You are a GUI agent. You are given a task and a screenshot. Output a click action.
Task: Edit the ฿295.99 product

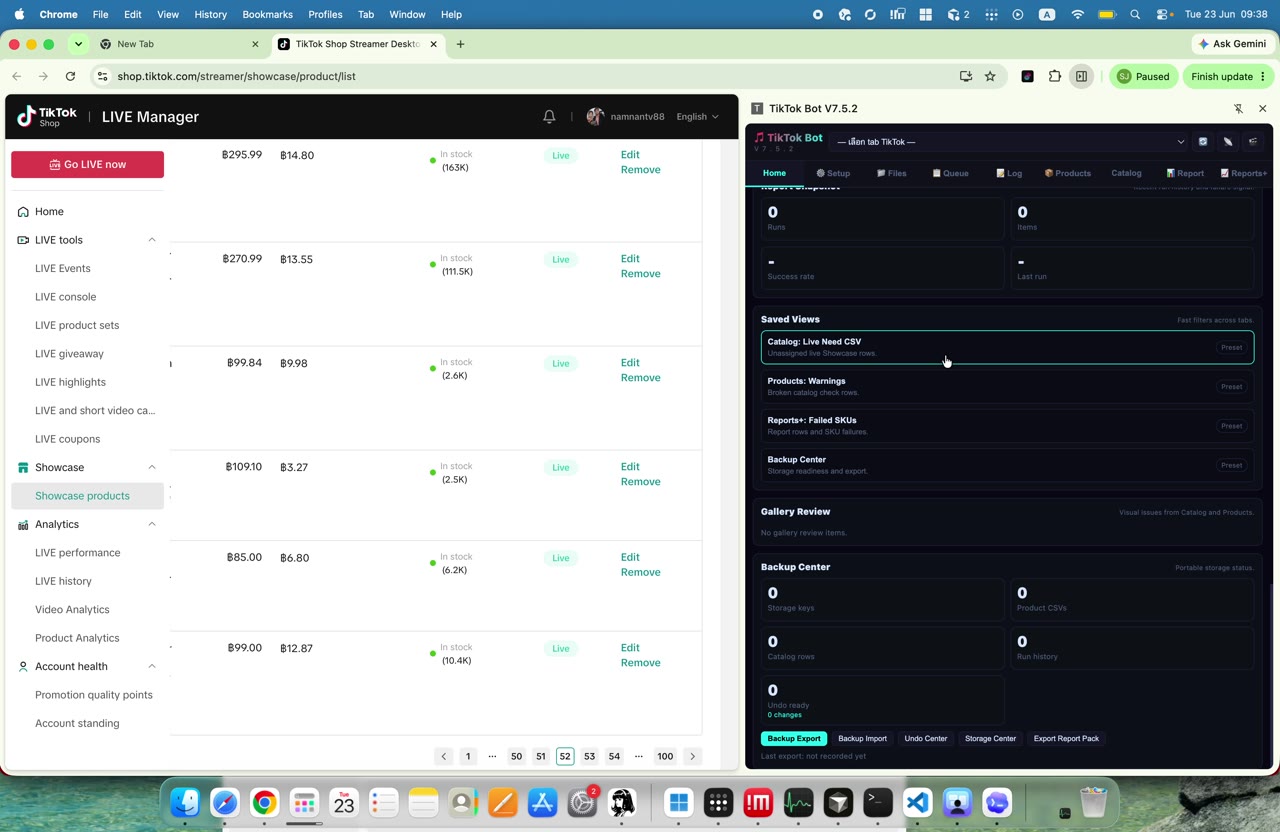point(630,155)
